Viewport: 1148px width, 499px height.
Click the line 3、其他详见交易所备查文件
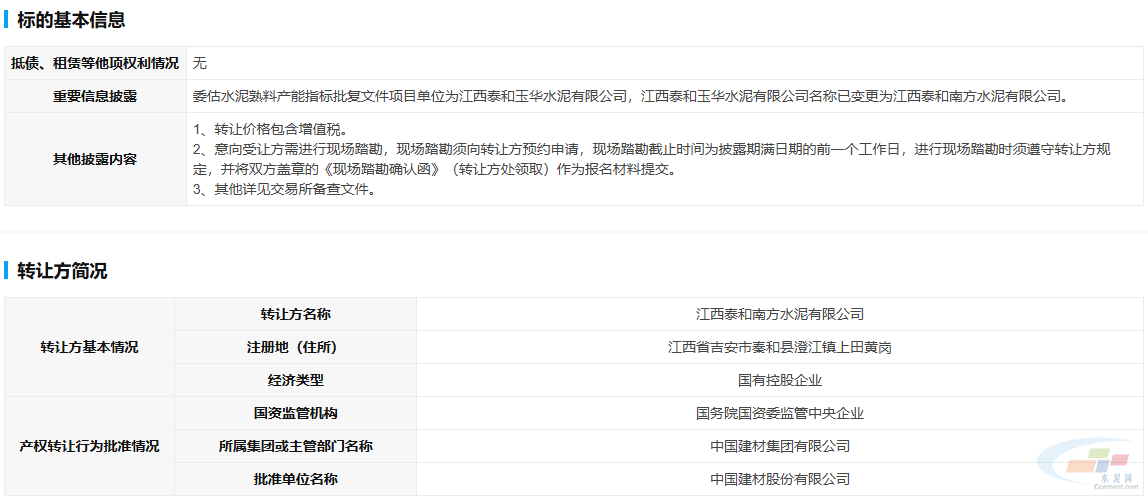click(284, 189)
